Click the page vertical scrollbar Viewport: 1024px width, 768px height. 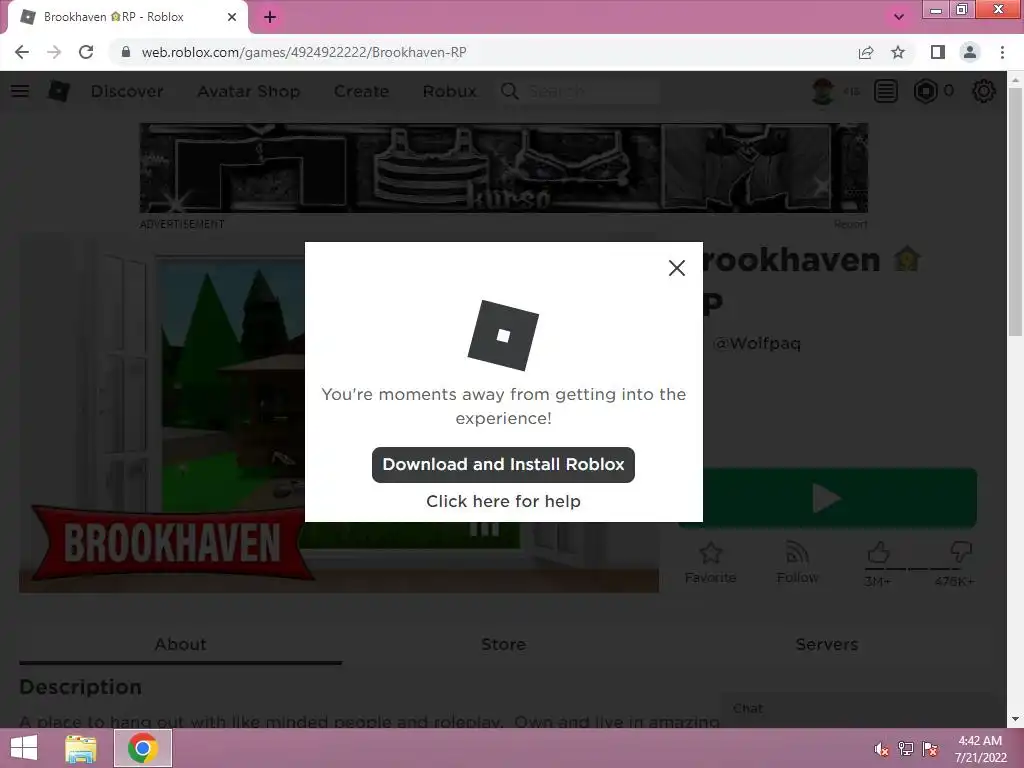pyautogui.click(x=1016, y=212)
